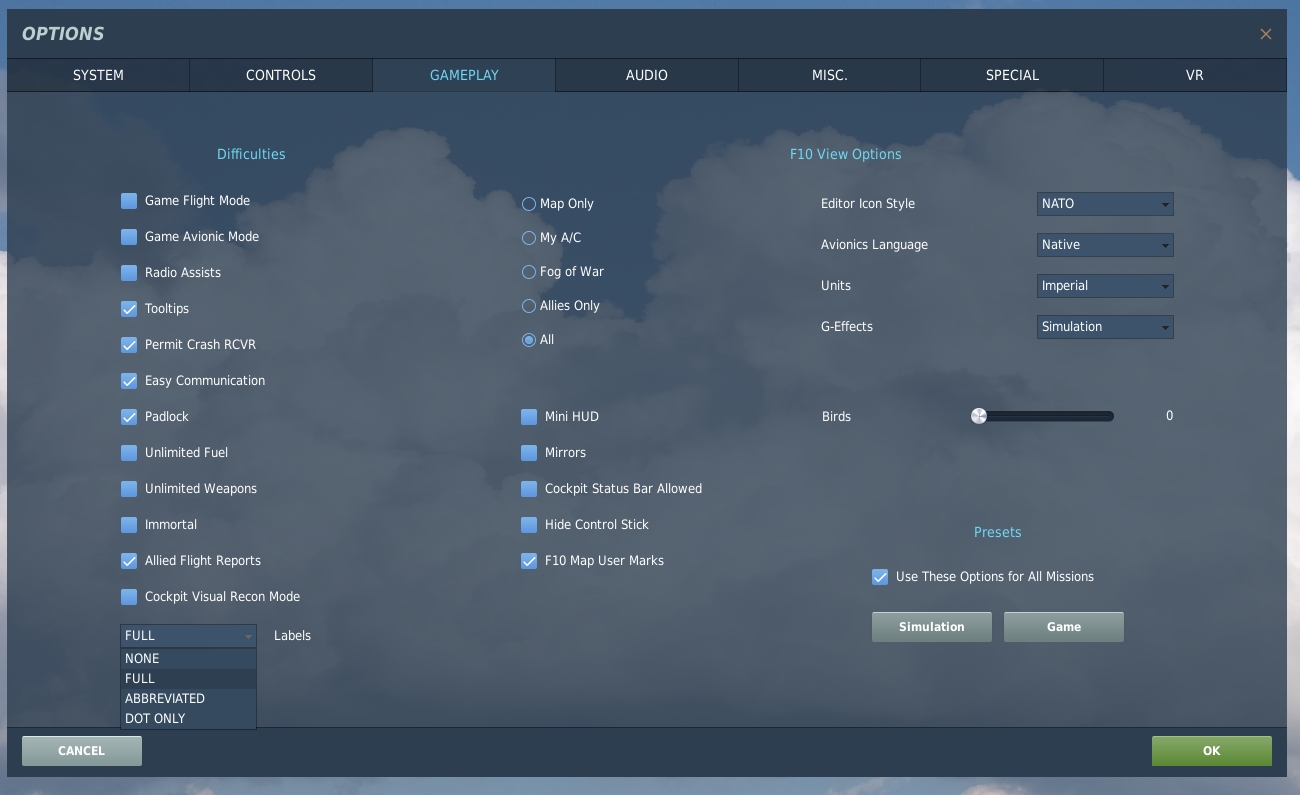The image size is (1300, 795).
Task: Select the Map Only radio button
Action: (529, 204)
